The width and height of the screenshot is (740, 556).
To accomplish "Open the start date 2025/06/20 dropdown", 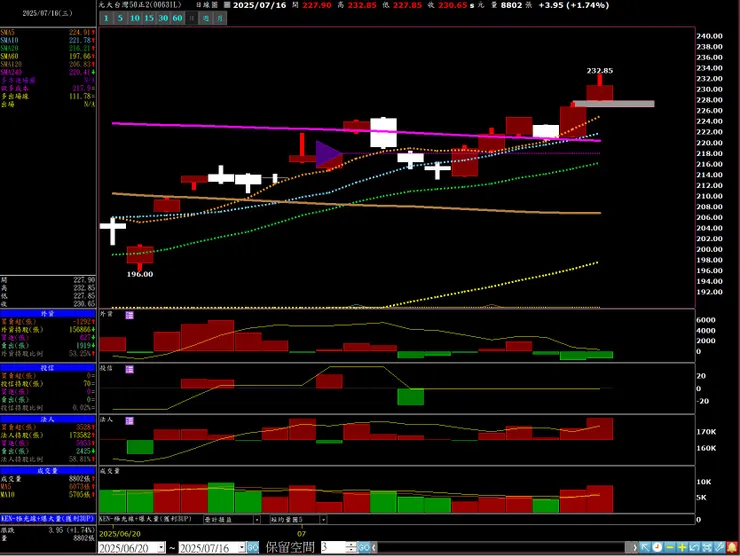I will coord(161,548).
